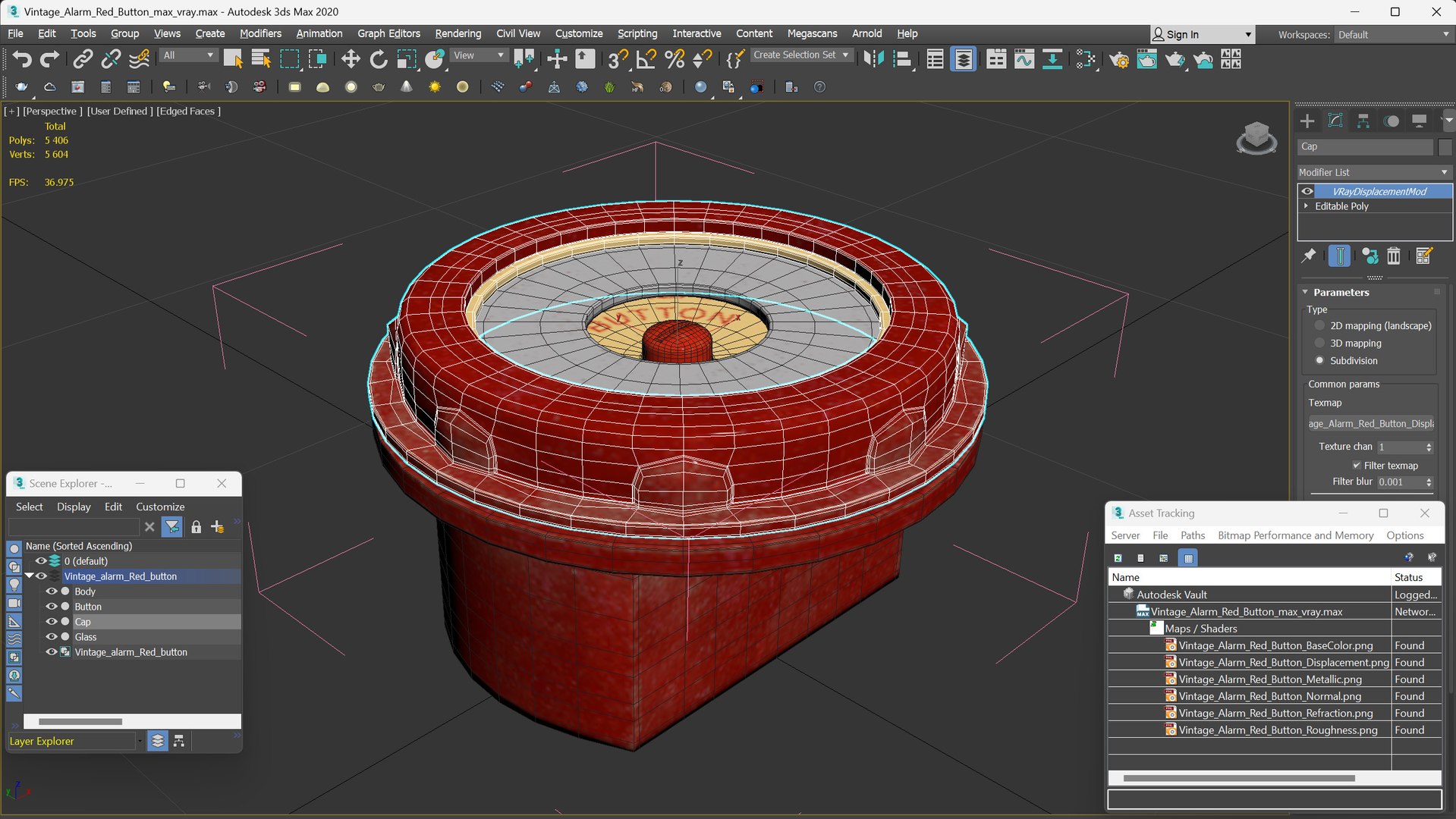Open the Create Selection Set dropdown
Image resolution: width=1456 pixels, height=819 pixels.
[x=801, y=55]
